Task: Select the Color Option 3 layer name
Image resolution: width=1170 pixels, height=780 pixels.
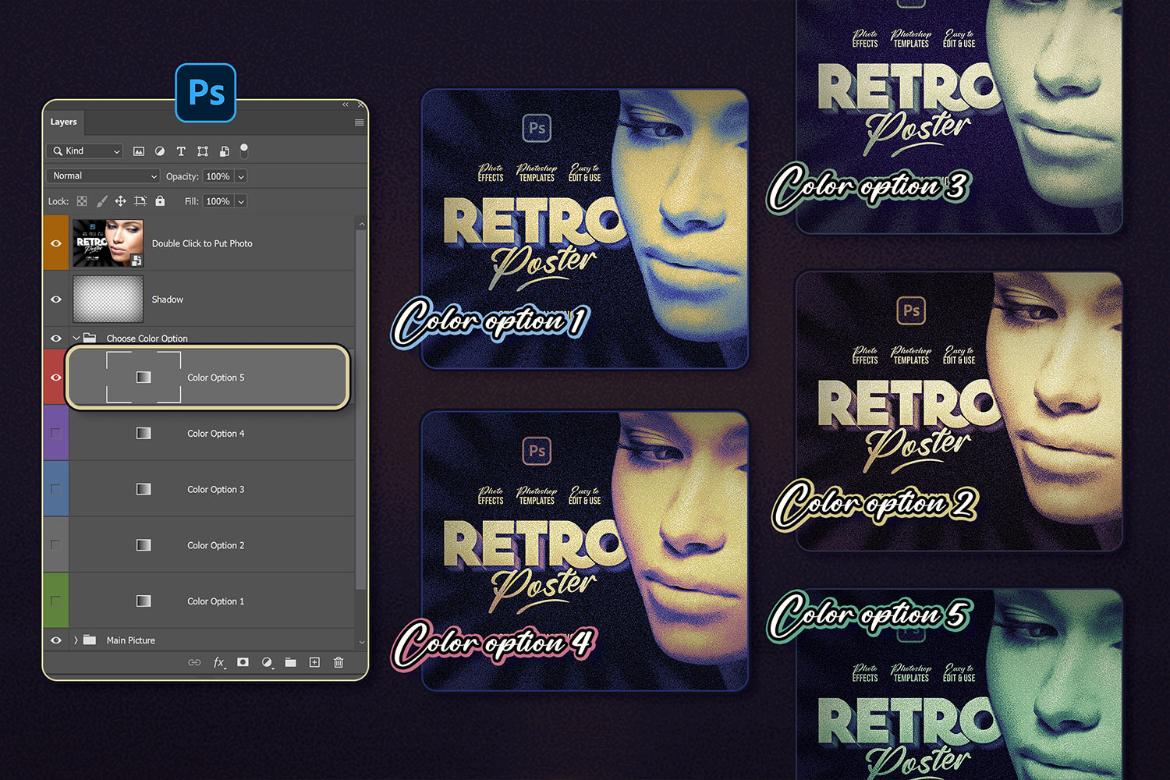Action: [x=216, y=490]
